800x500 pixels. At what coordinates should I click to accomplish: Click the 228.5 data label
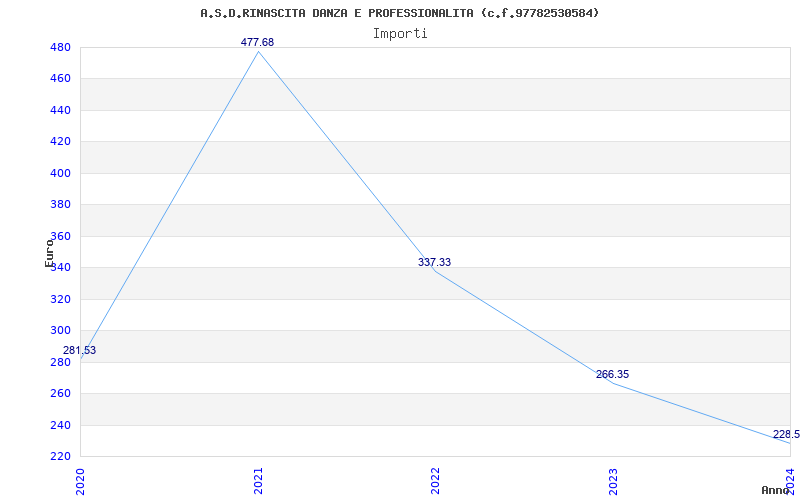[786, 434]
